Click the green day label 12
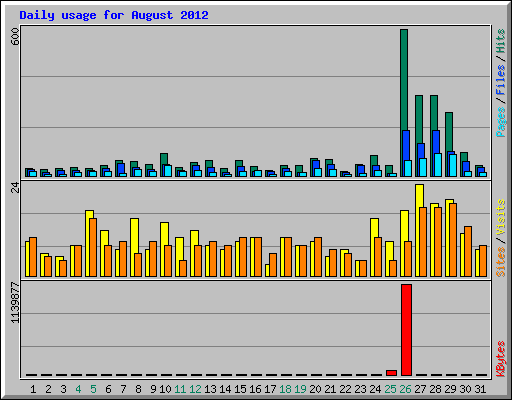The width and height of the screenshot is (512, 400). (x=195, y=389)
